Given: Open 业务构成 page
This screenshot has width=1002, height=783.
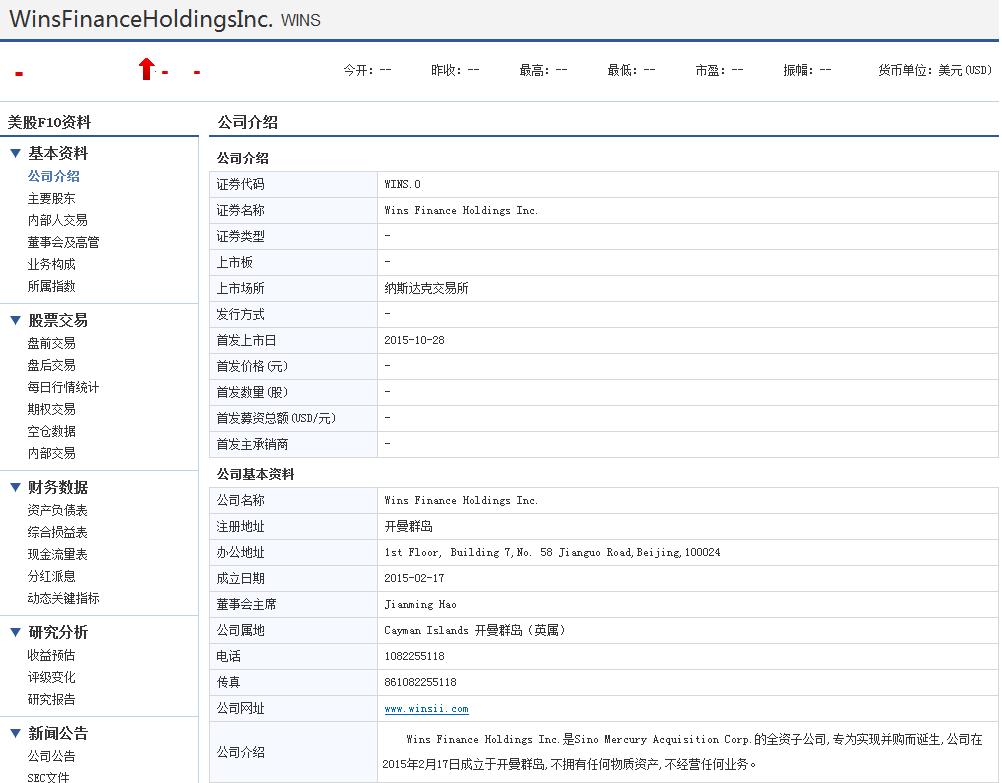Looking at the screenshot, I should pos(51,264).
